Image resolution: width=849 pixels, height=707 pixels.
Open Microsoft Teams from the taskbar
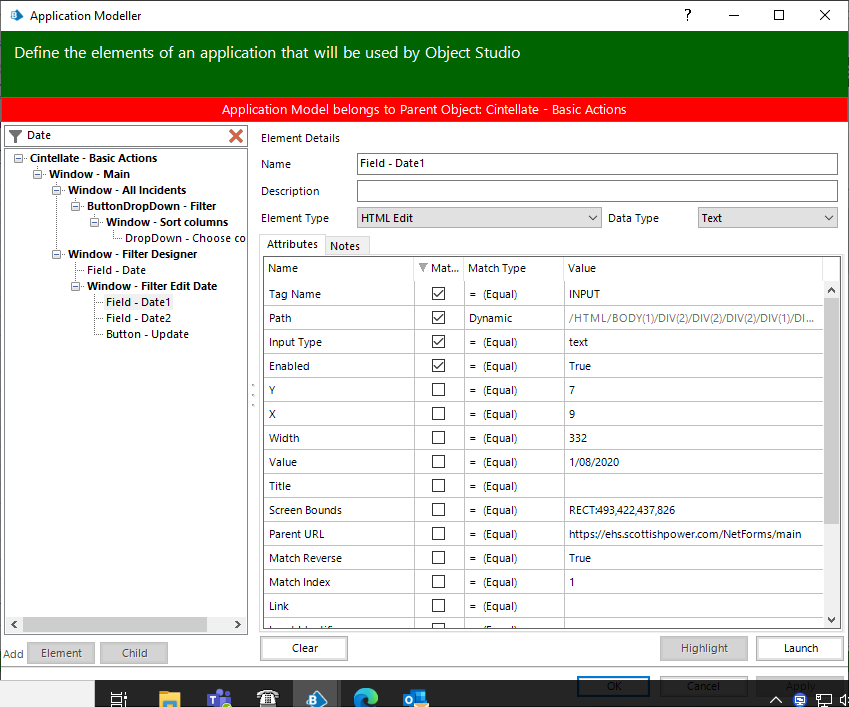click(x=218, y=699)
